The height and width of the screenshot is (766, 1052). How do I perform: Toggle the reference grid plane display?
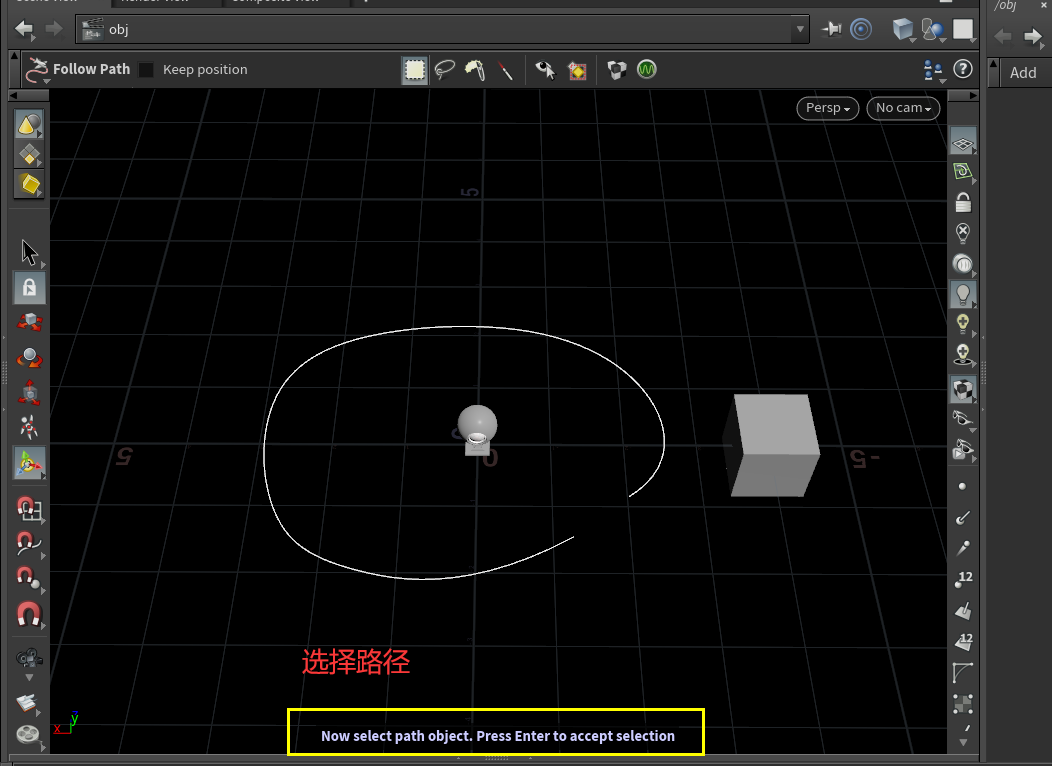pyautogui.click(x=963, y=142)
